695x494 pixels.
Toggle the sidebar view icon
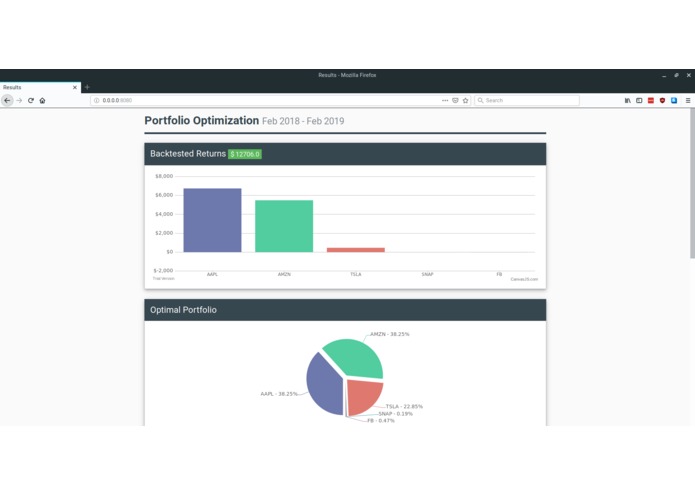click(639, 101)
